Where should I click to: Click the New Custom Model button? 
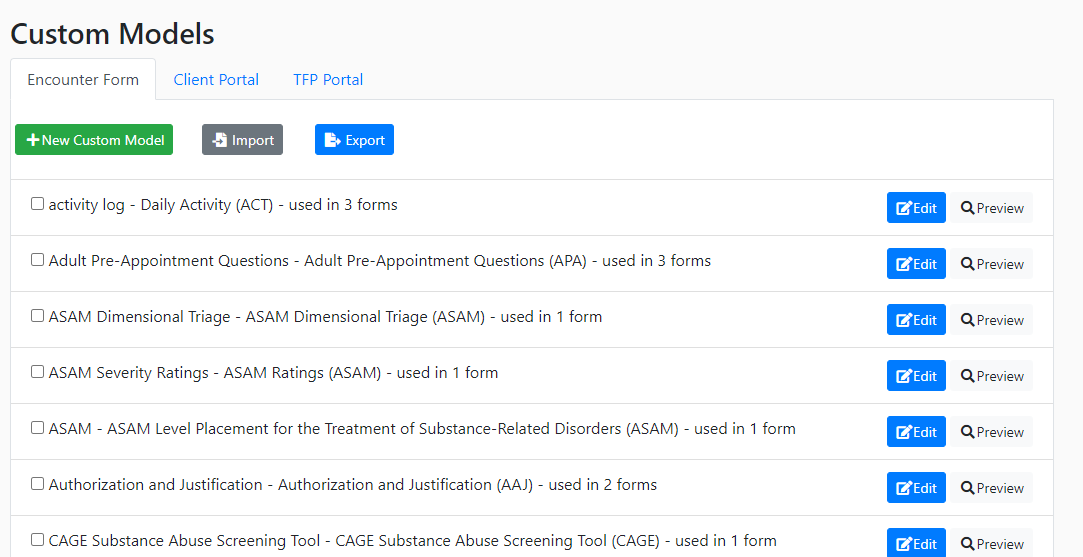[94, 140]
